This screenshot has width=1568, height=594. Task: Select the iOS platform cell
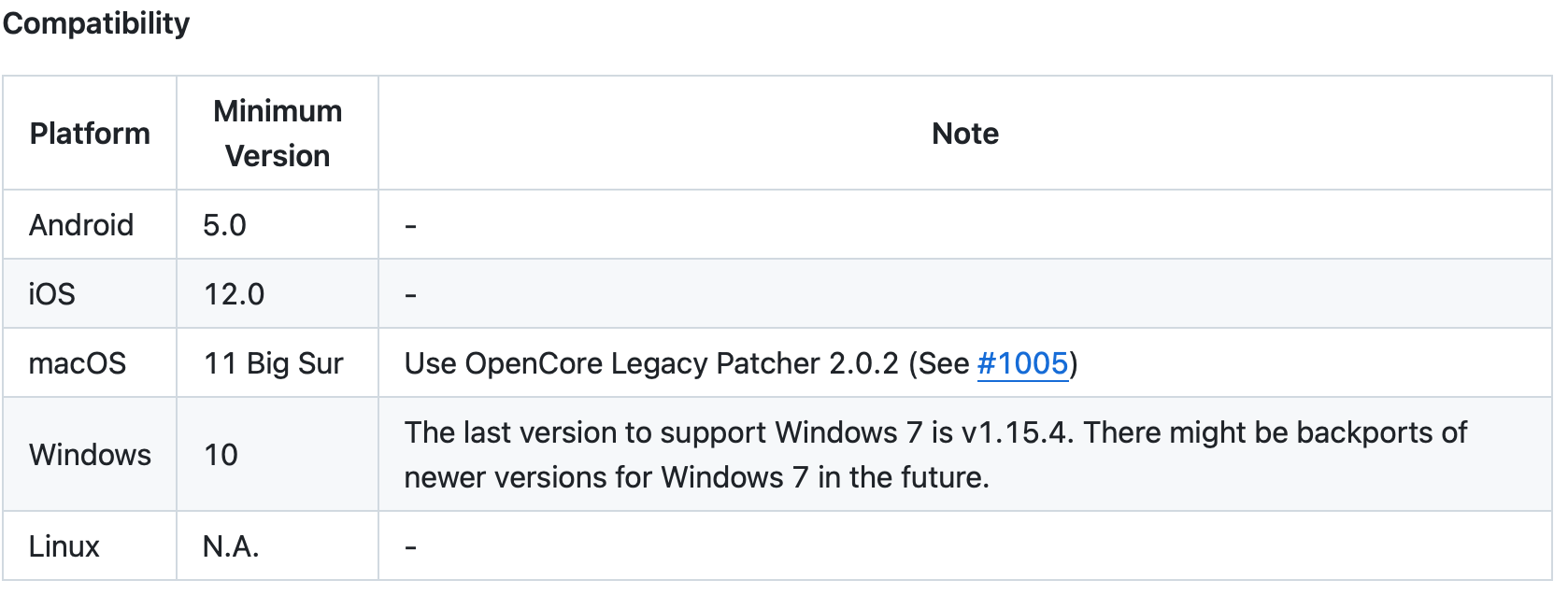tap(51, 294)
